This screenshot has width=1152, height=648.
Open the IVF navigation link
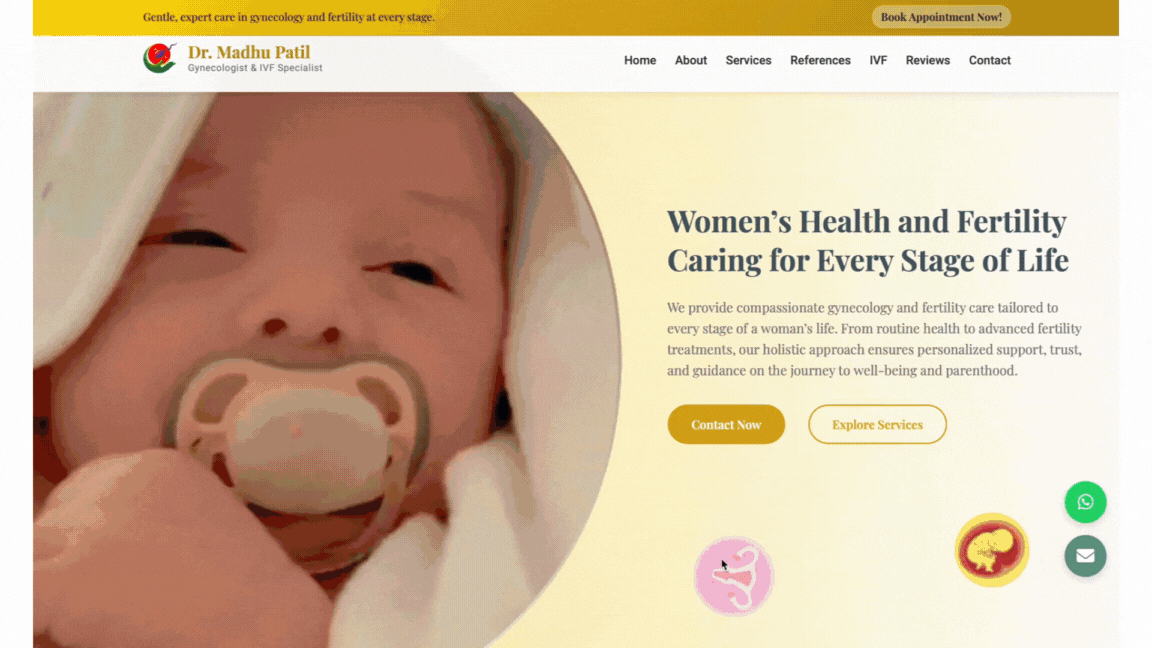click(878, 60)
